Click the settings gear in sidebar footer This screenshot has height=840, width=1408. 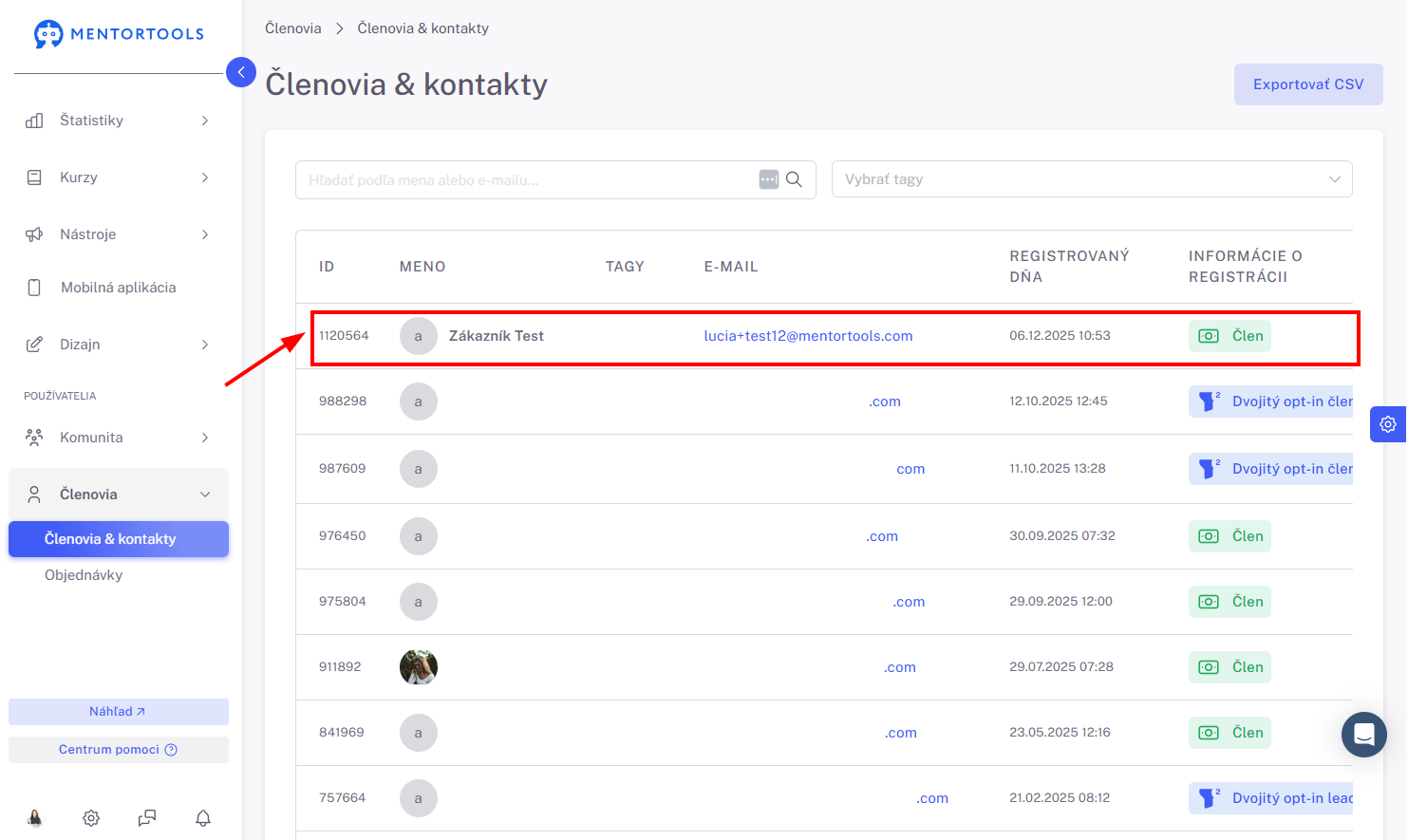click(x=91, y=818)
